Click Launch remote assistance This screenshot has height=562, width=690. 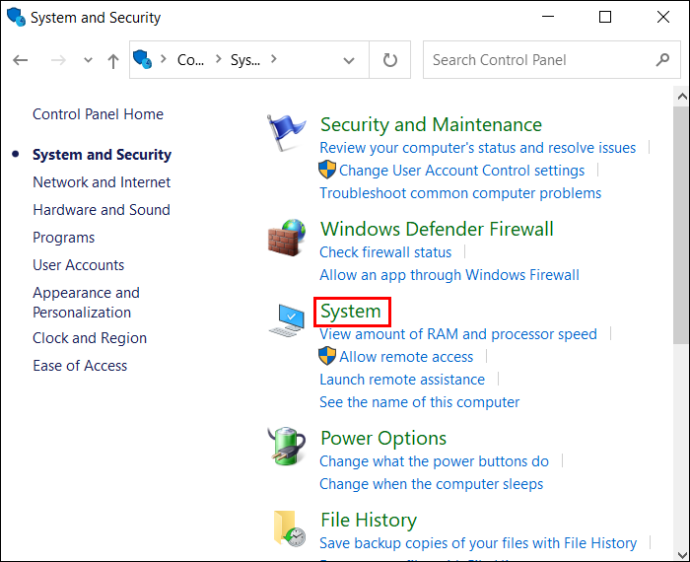(x=402, y=379)
